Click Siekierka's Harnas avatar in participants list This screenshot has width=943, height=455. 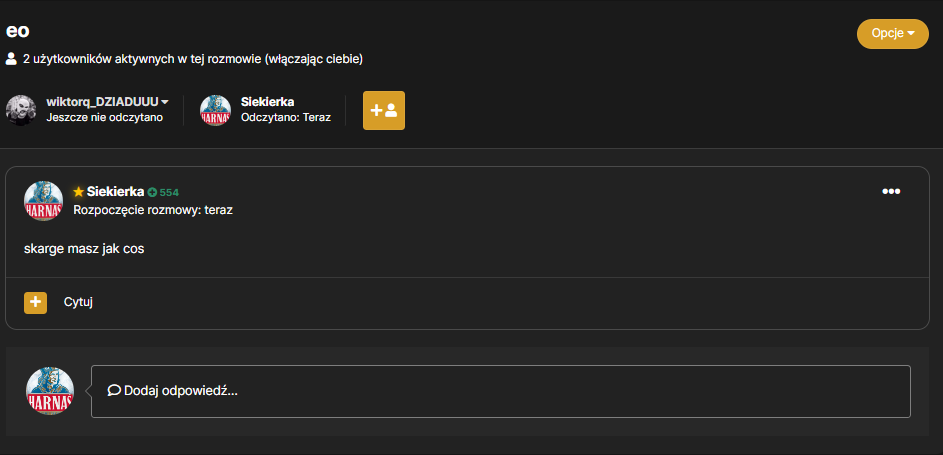click(x=215, y=110)
